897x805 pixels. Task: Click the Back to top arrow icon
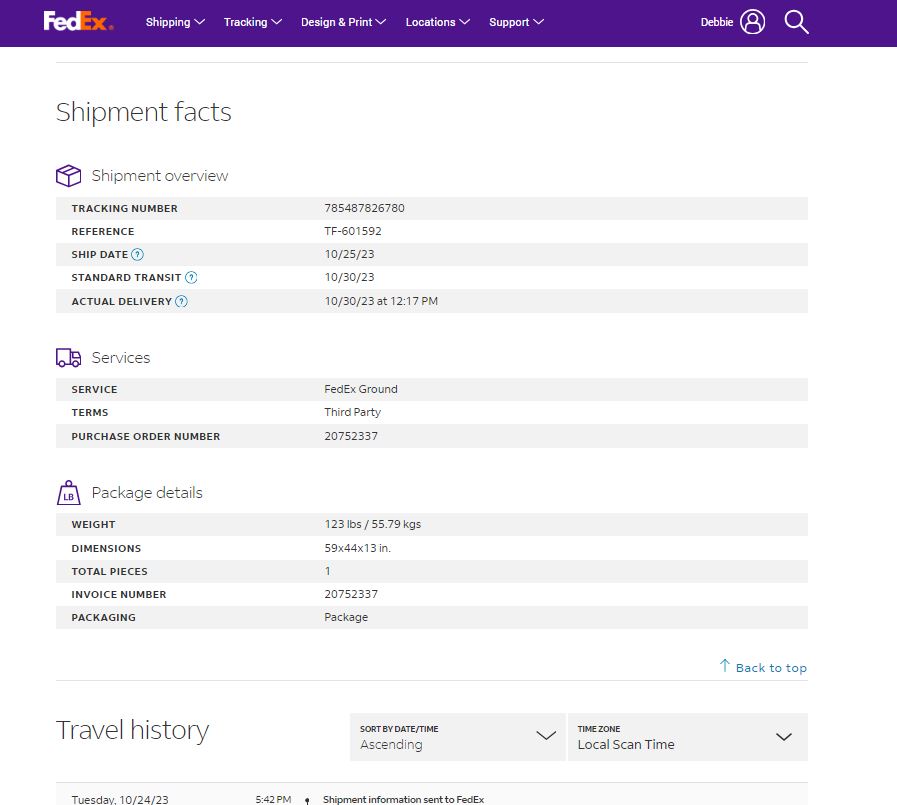coord(725,666)
